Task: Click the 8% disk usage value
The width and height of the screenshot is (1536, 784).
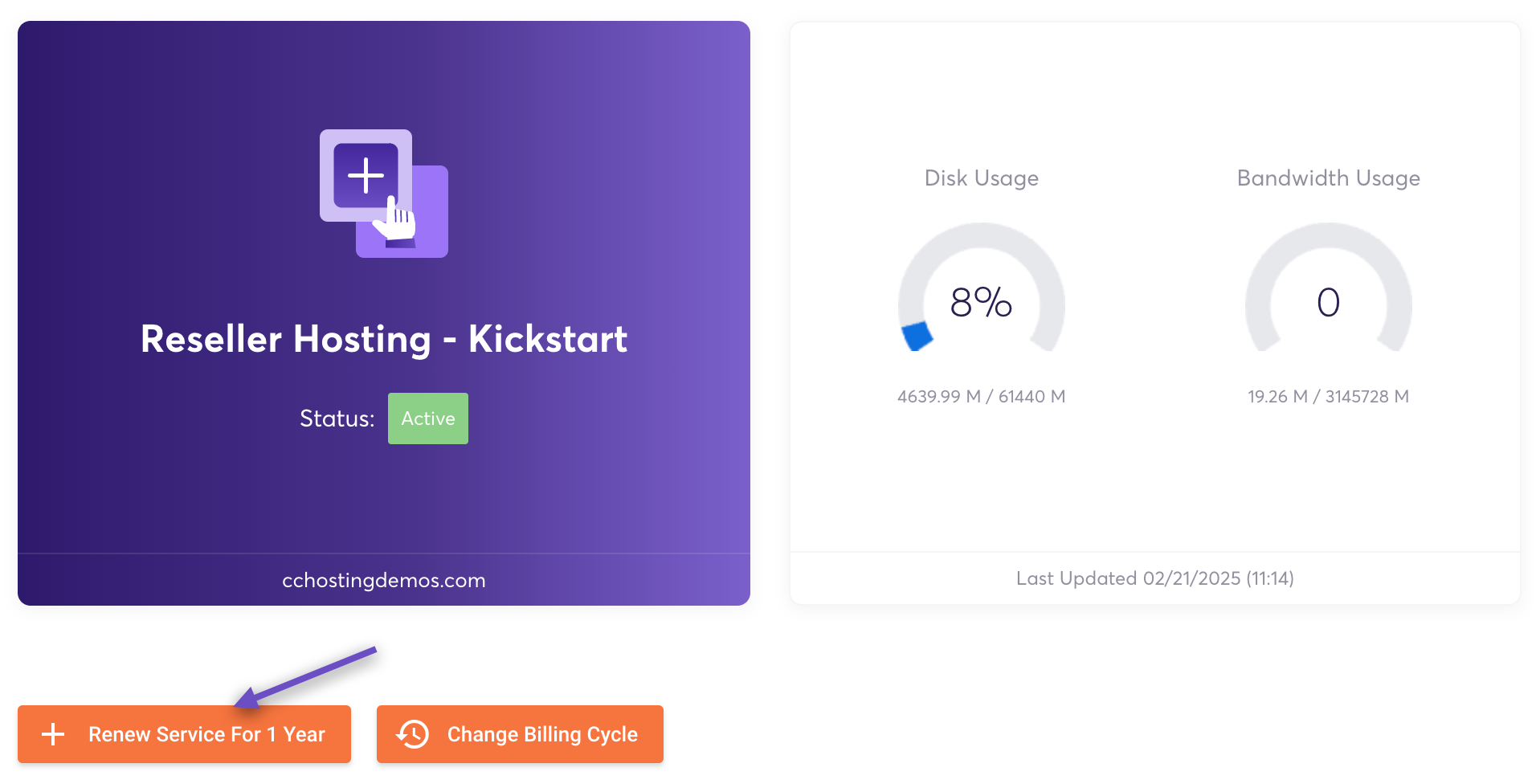Action: click(x=981, y=303)
